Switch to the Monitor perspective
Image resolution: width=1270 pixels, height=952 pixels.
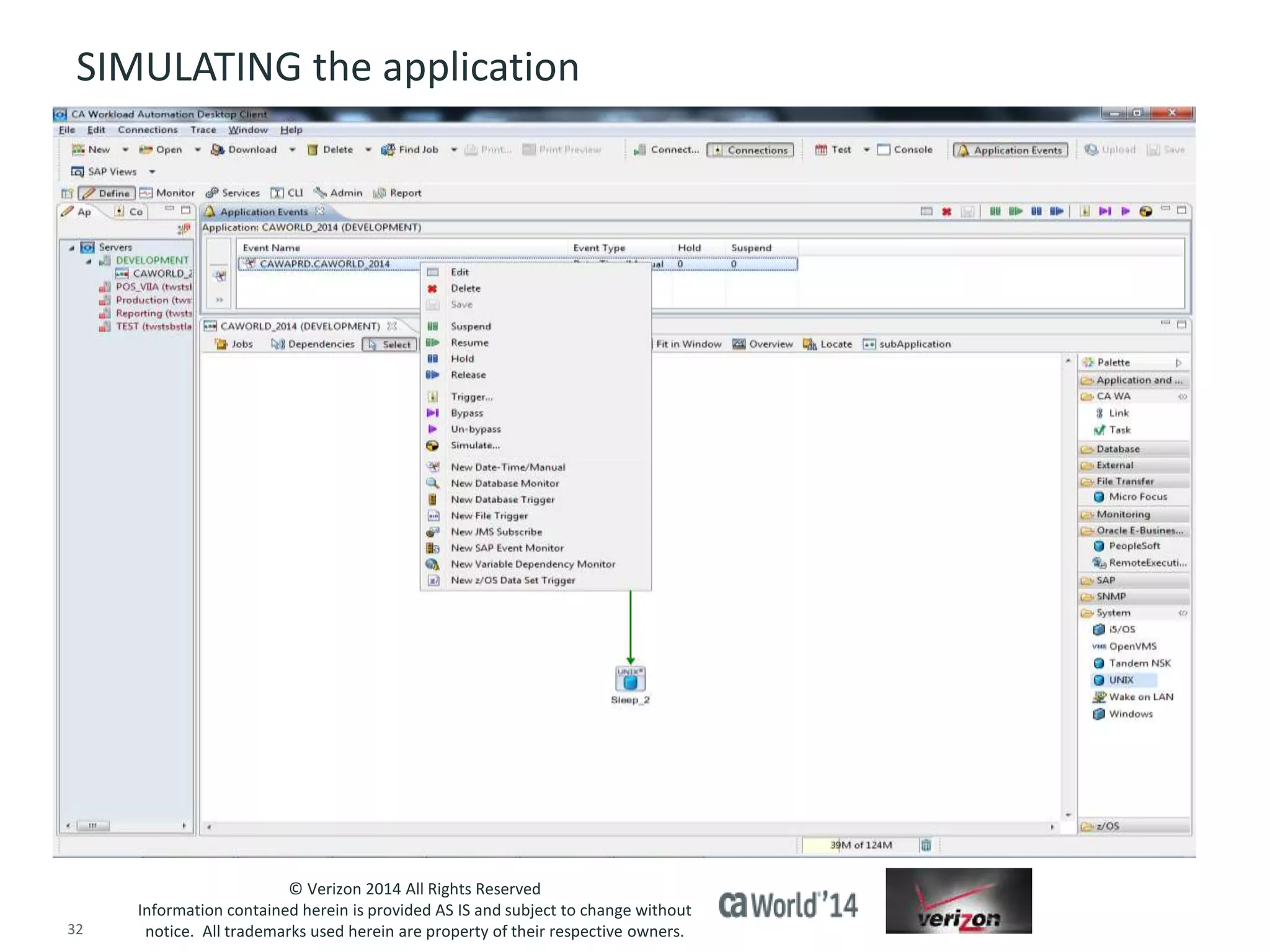point(167,193)
